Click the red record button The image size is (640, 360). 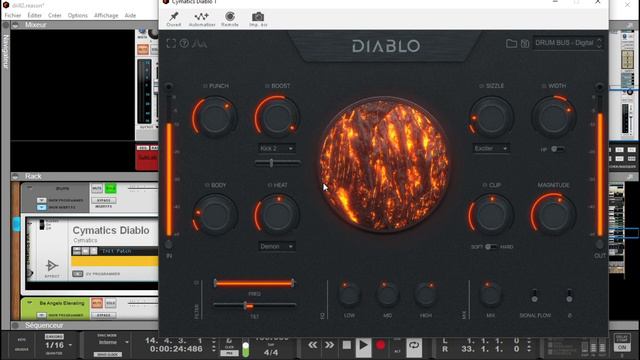click(380, 345)
